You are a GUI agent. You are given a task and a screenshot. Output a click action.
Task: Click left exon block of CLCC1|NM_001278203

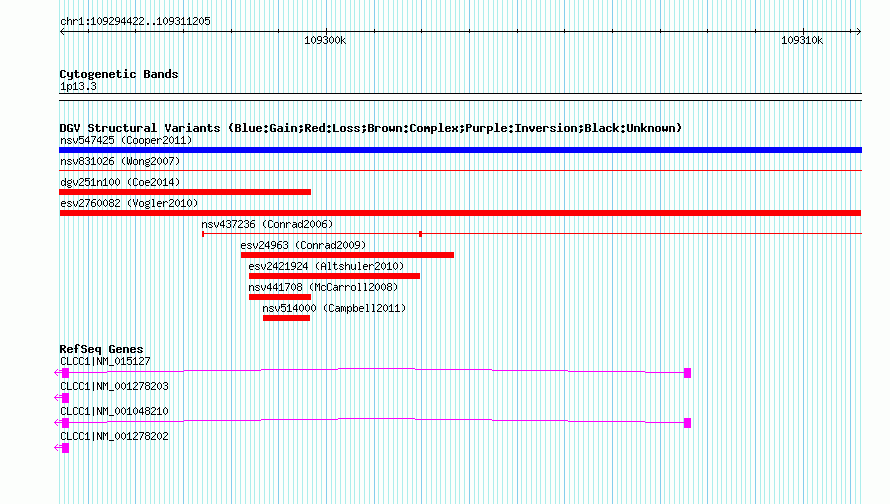(65, 398)
